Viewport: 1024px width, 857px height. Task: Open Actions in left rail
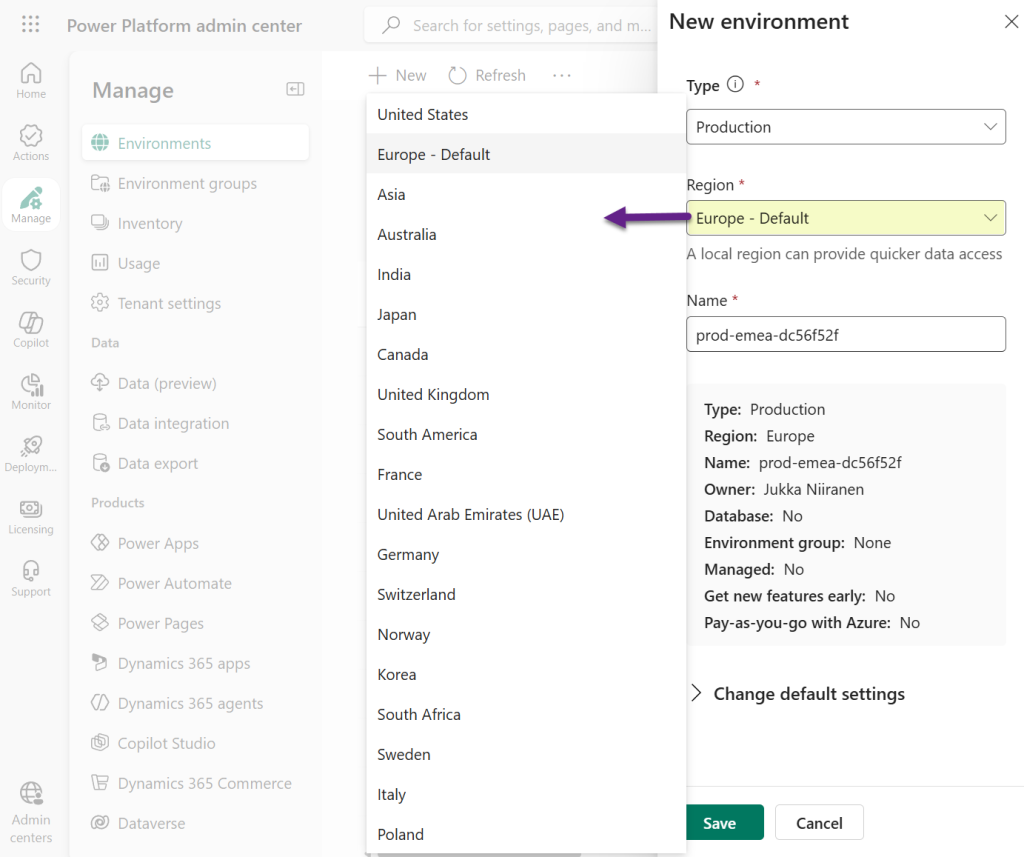click(x=31, y=143)
